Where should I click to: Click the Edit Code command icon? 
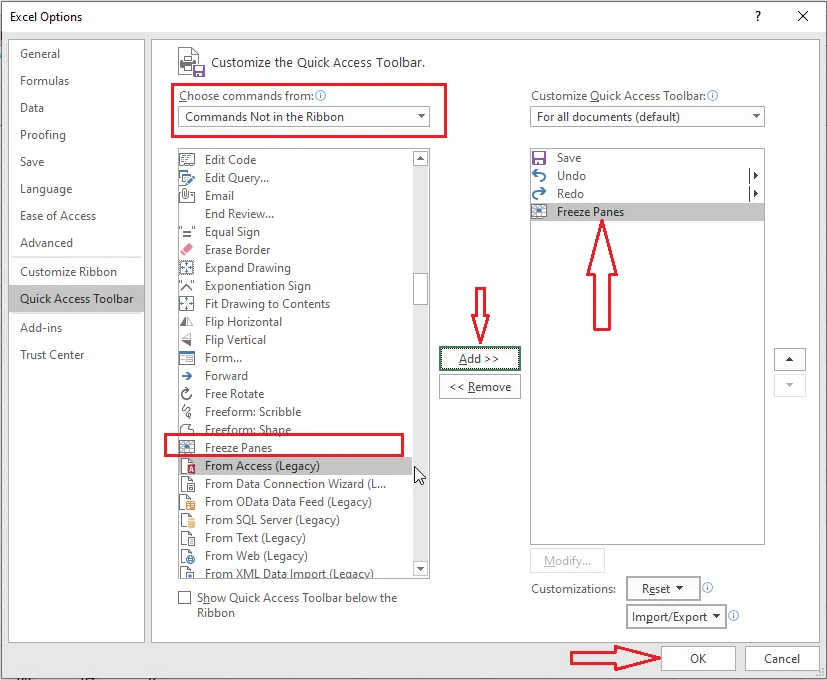(x=187, y=160)
